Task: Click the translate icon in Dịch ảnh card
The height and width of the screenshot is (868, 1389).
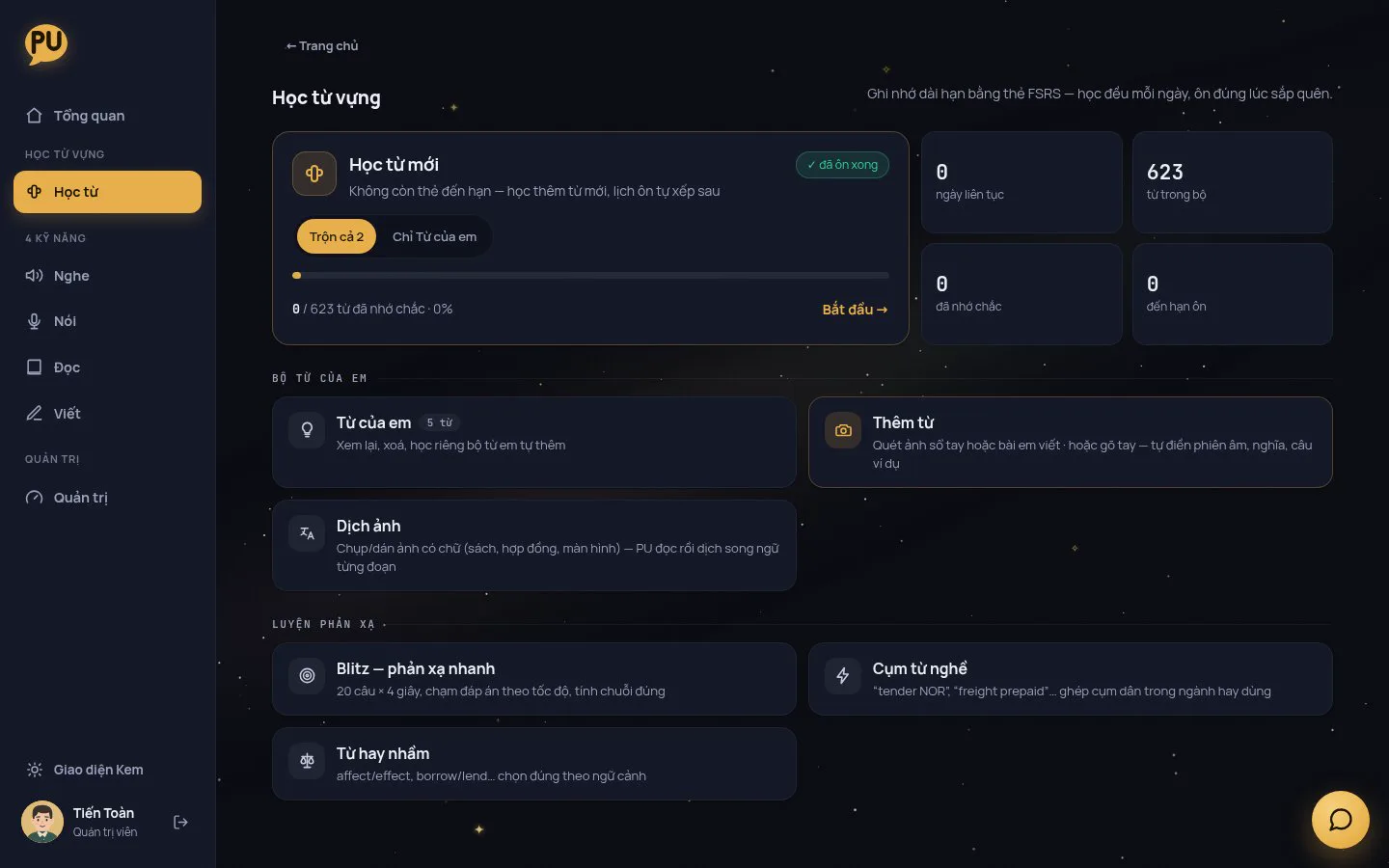Action: tap(307, 533)
